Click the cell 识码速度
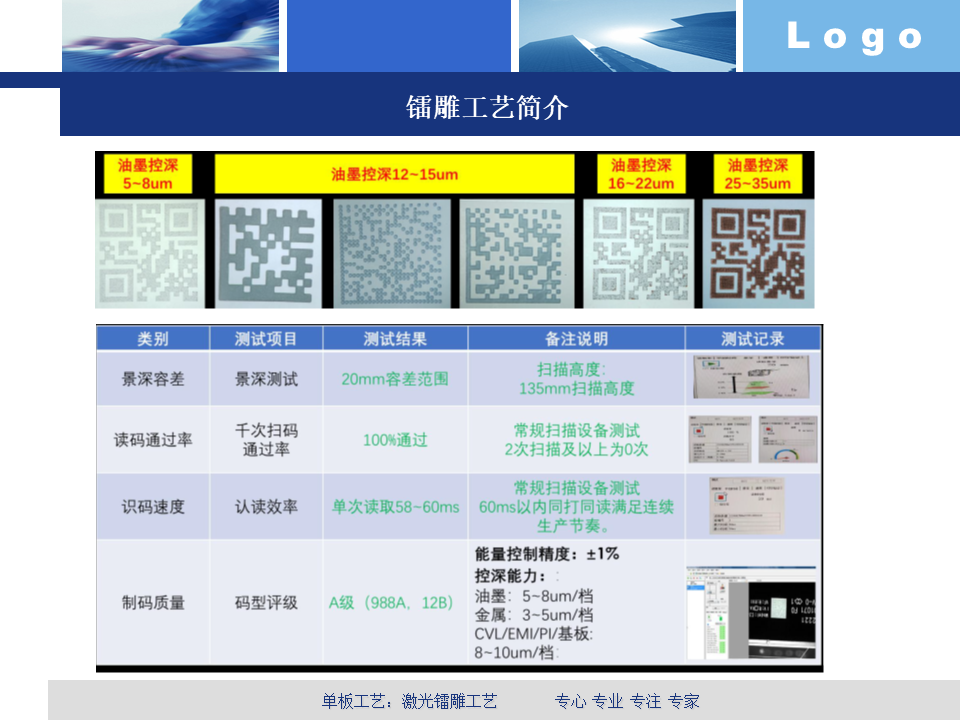Screen dimensions: 960x720 click(152, 506)
